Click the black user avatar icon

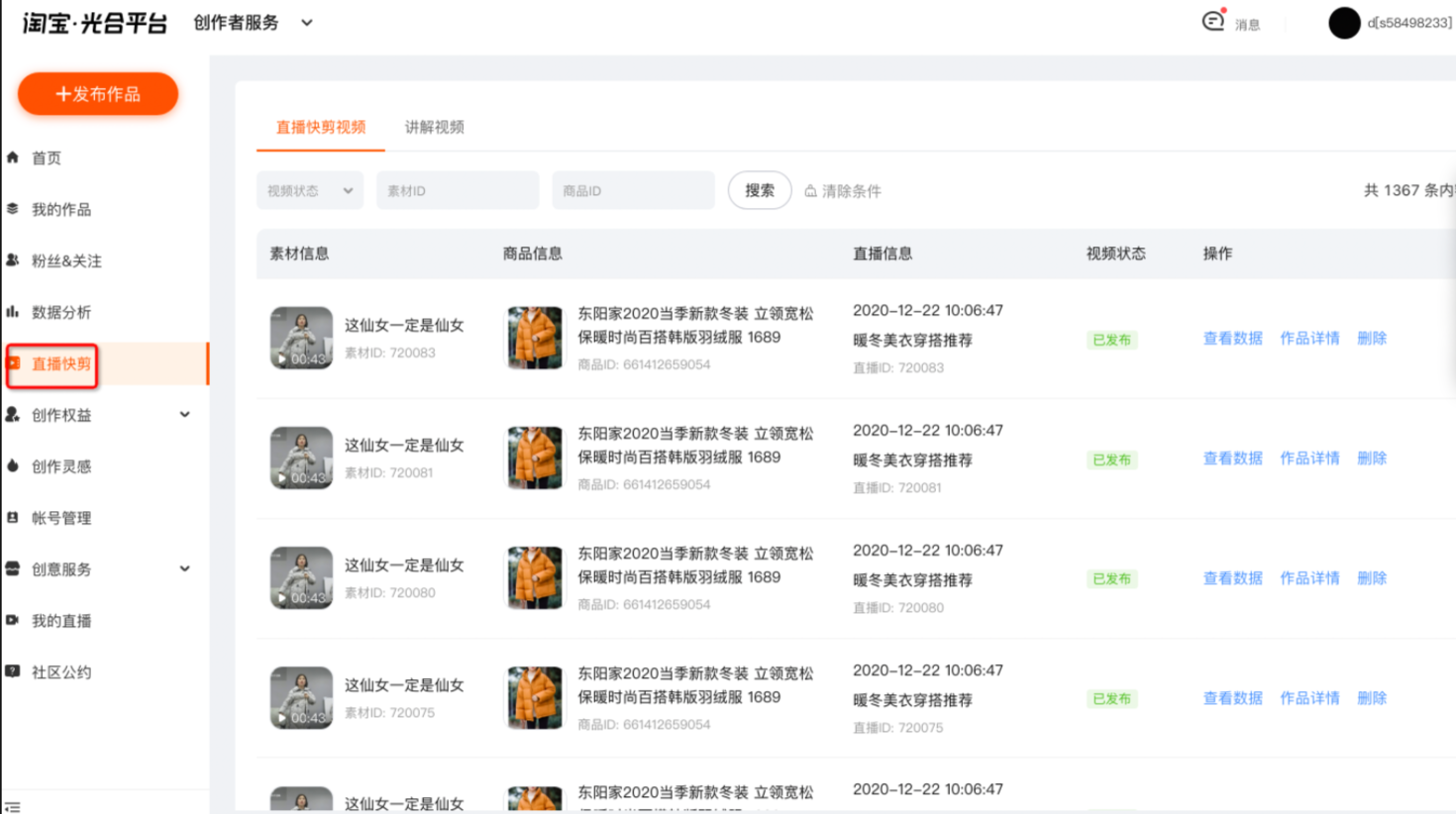coord(1344,23)
